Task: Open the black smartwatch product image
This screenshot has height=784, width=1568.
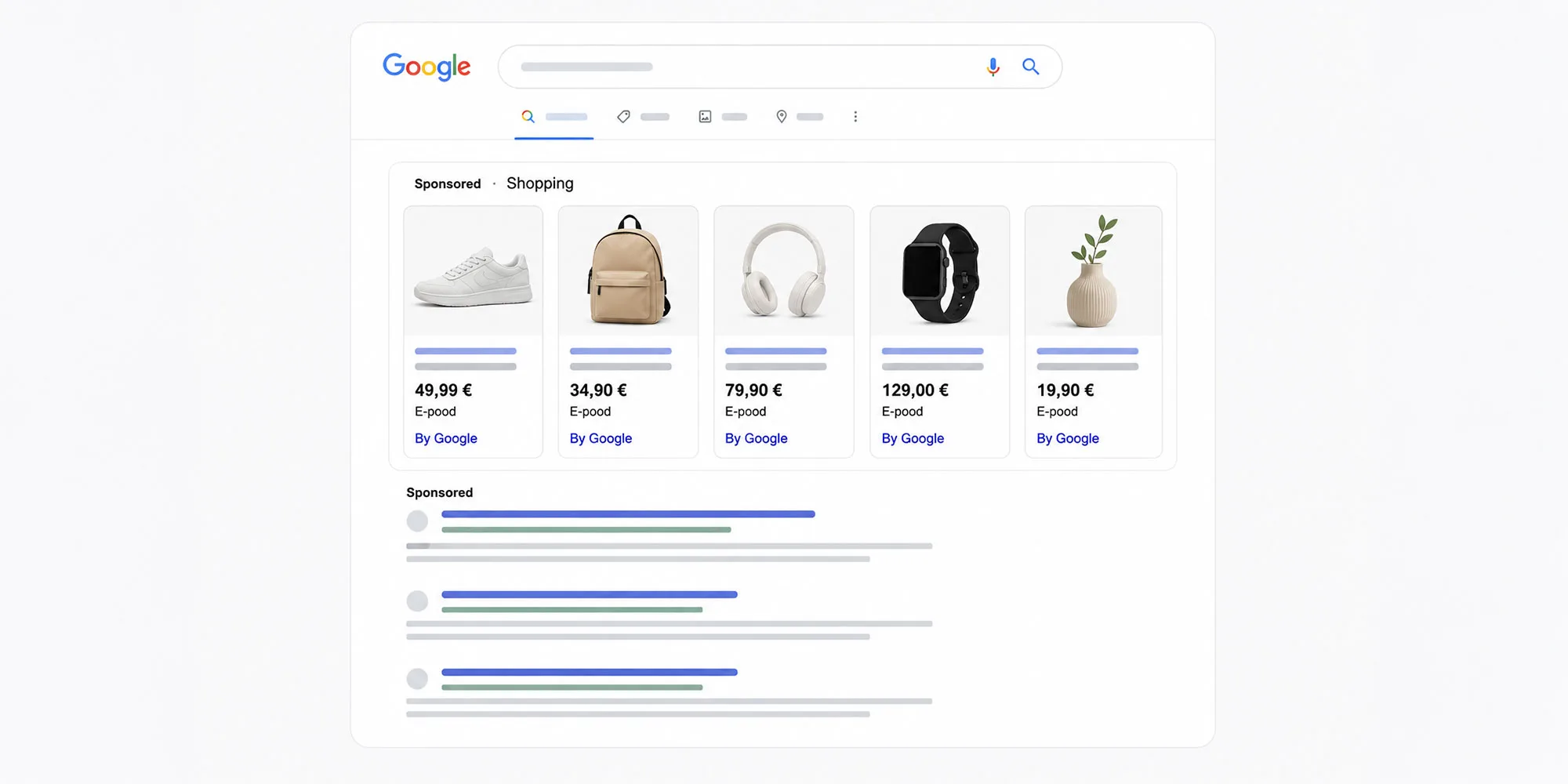Action: [940, 271]
